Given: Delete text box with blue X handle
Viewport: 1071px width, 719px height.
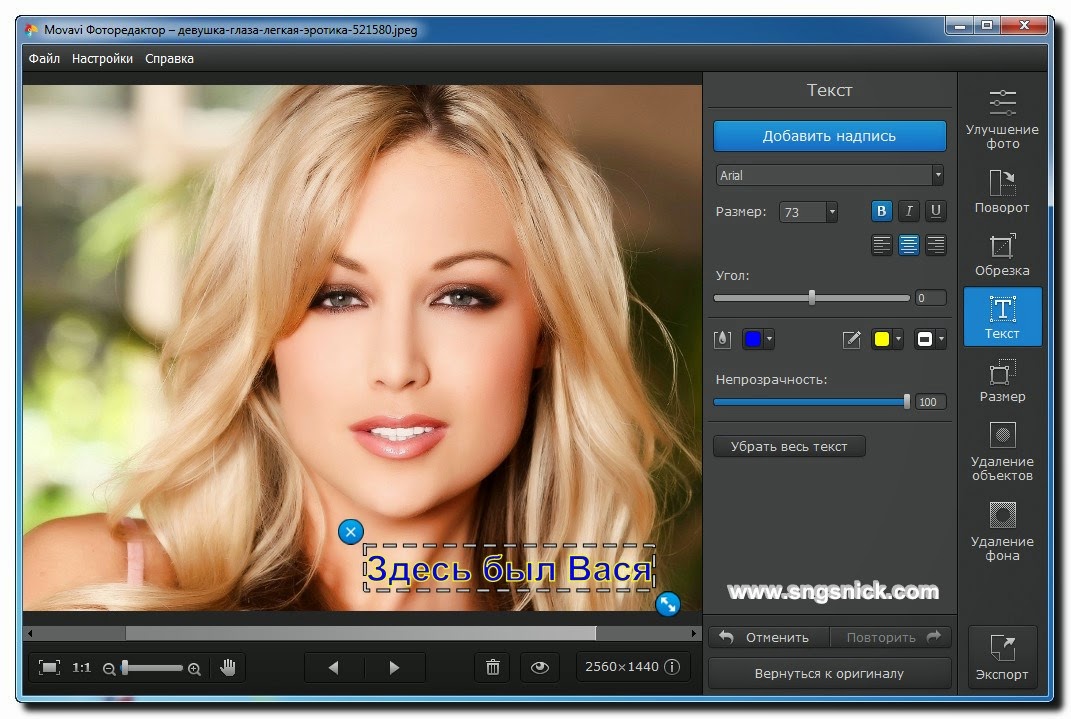Looking at the screenshot, I should point(350,532).
